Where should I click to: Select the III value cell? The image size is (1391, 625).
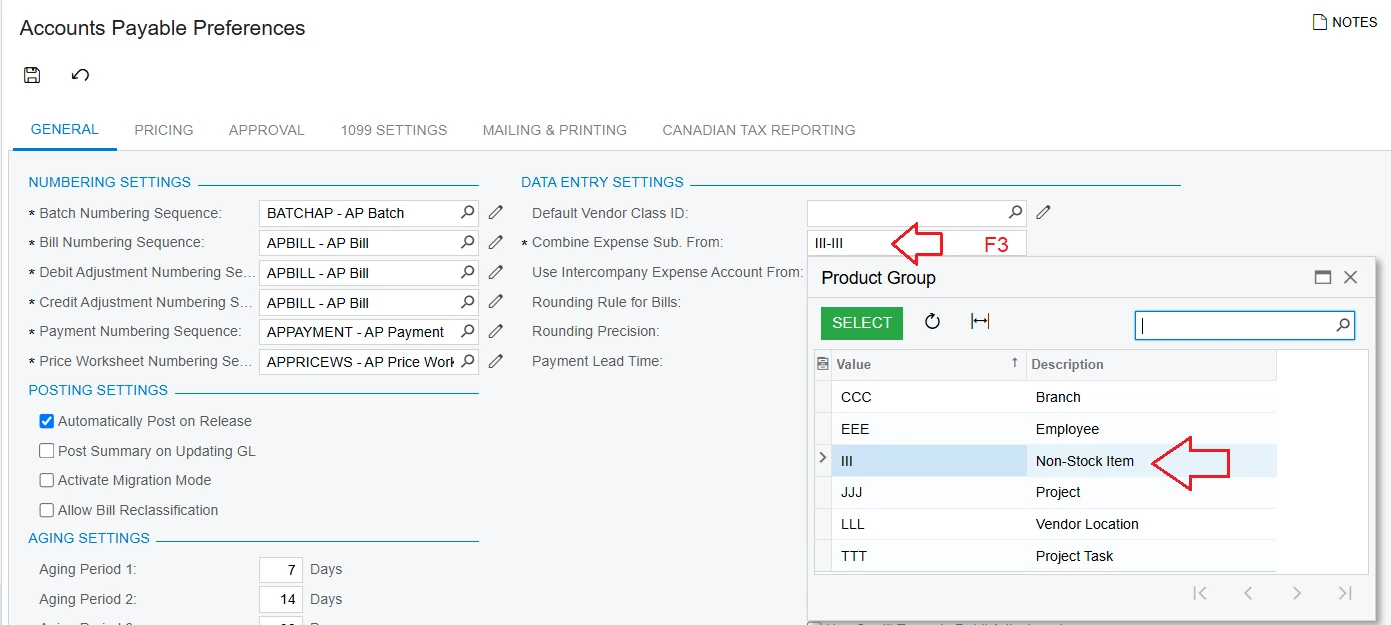[929, 461]
